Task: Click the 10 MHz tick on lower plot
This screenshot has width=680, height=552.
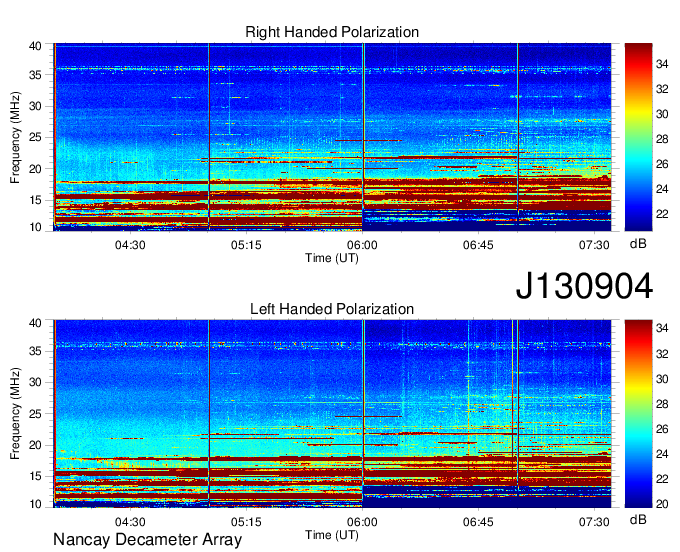Action: click(36, 504)
